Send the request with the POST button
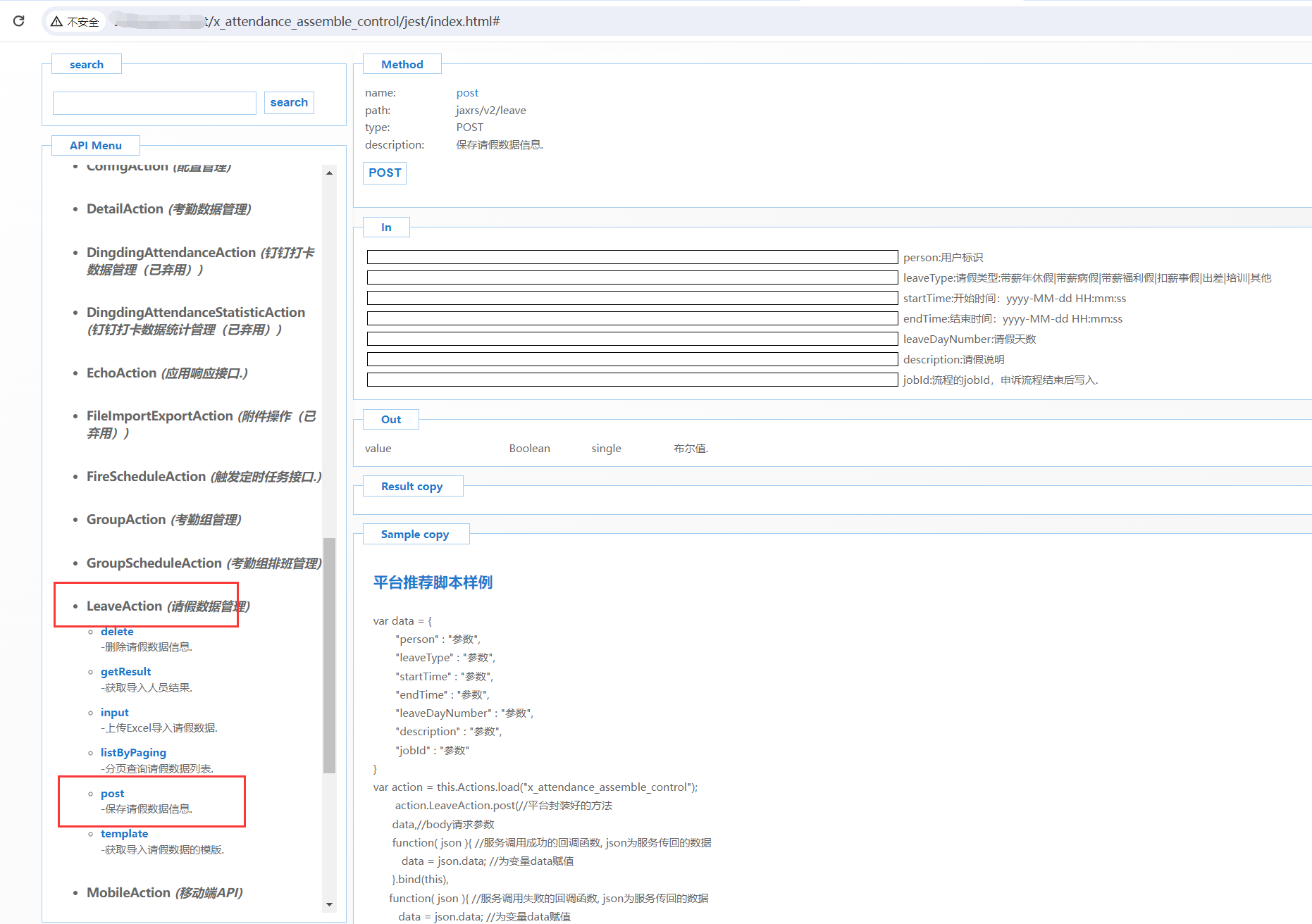 click(x=385, y=173)
